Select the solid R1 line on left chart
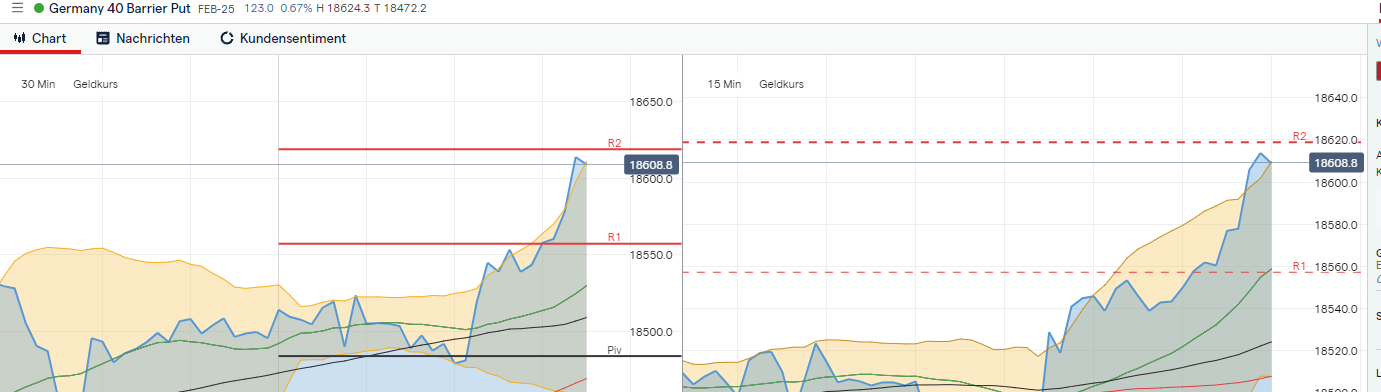This screenshot has height=392, width=1381. point(479,243)
